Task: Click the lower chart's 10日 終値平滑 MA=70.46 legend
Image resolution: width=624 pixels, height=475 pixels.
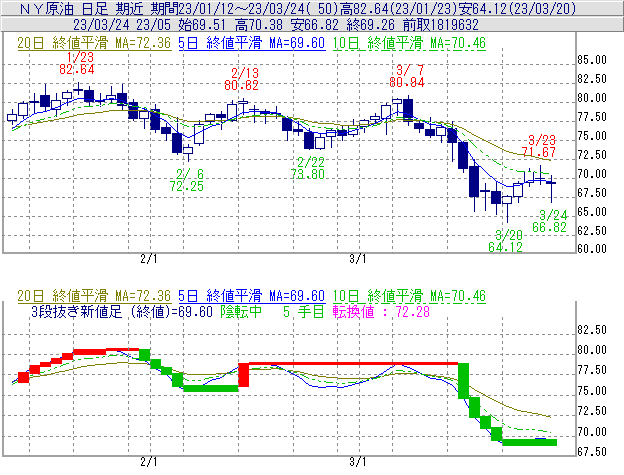Action: [x=409, y=296]
